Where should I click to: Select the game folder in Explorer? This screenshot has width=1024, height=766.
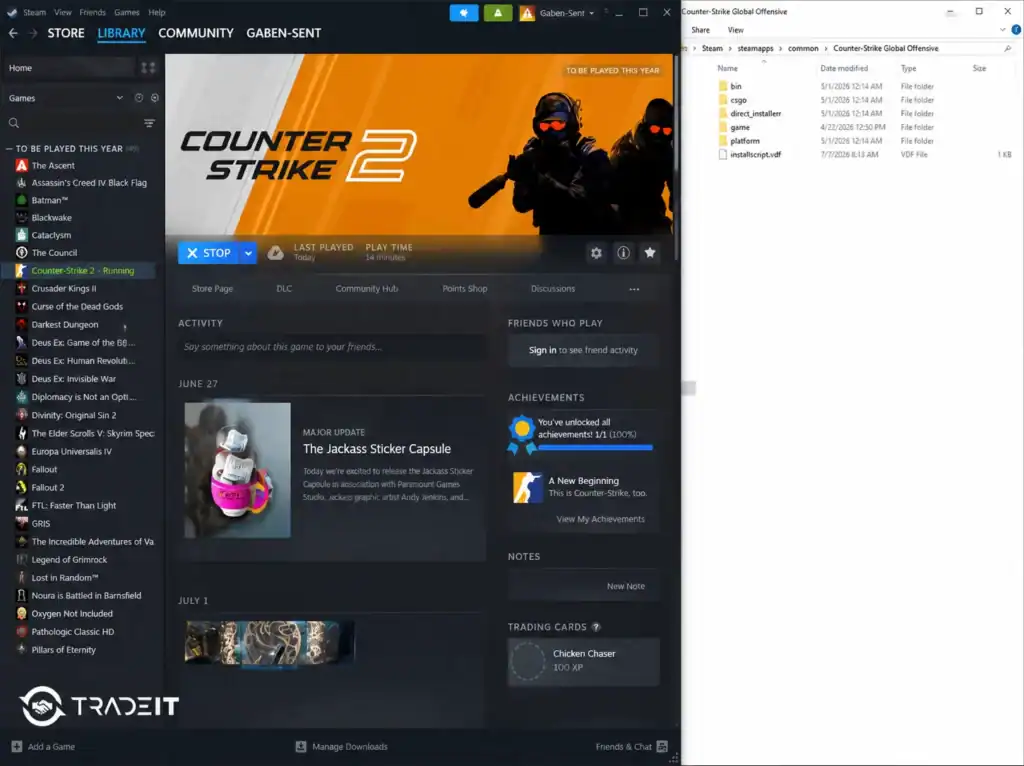pyautogui.click(x=740, y=127)
